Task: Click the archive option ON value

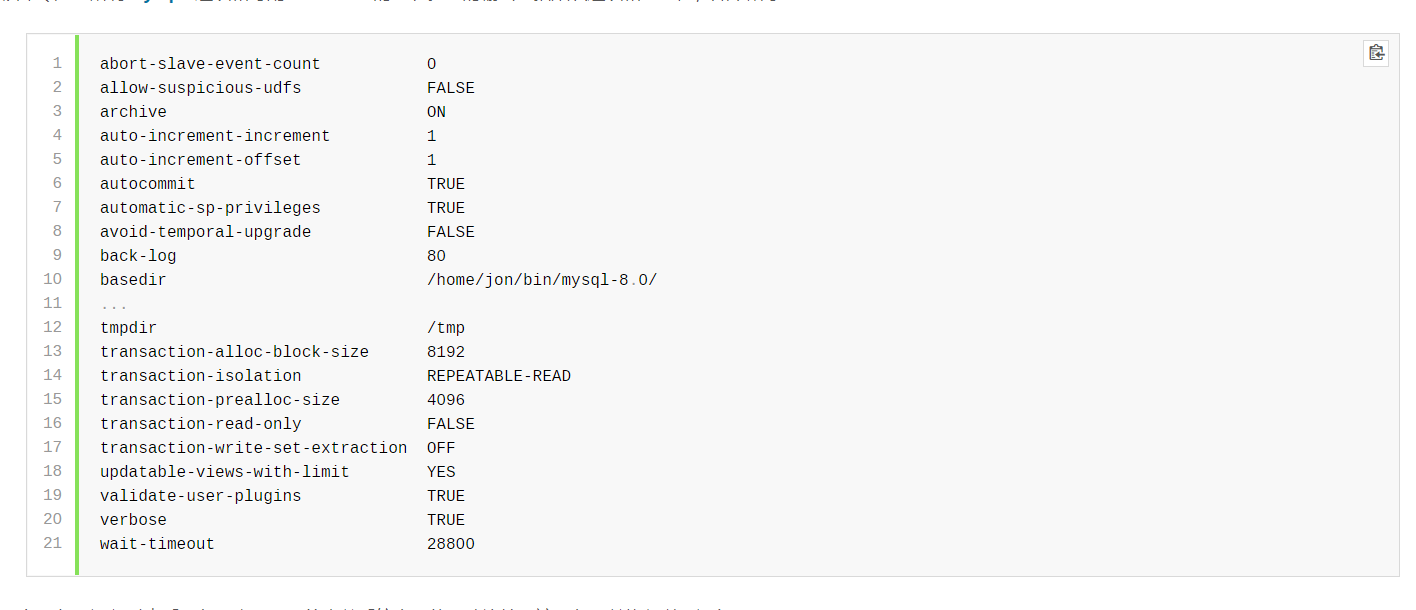Action: 436,112
